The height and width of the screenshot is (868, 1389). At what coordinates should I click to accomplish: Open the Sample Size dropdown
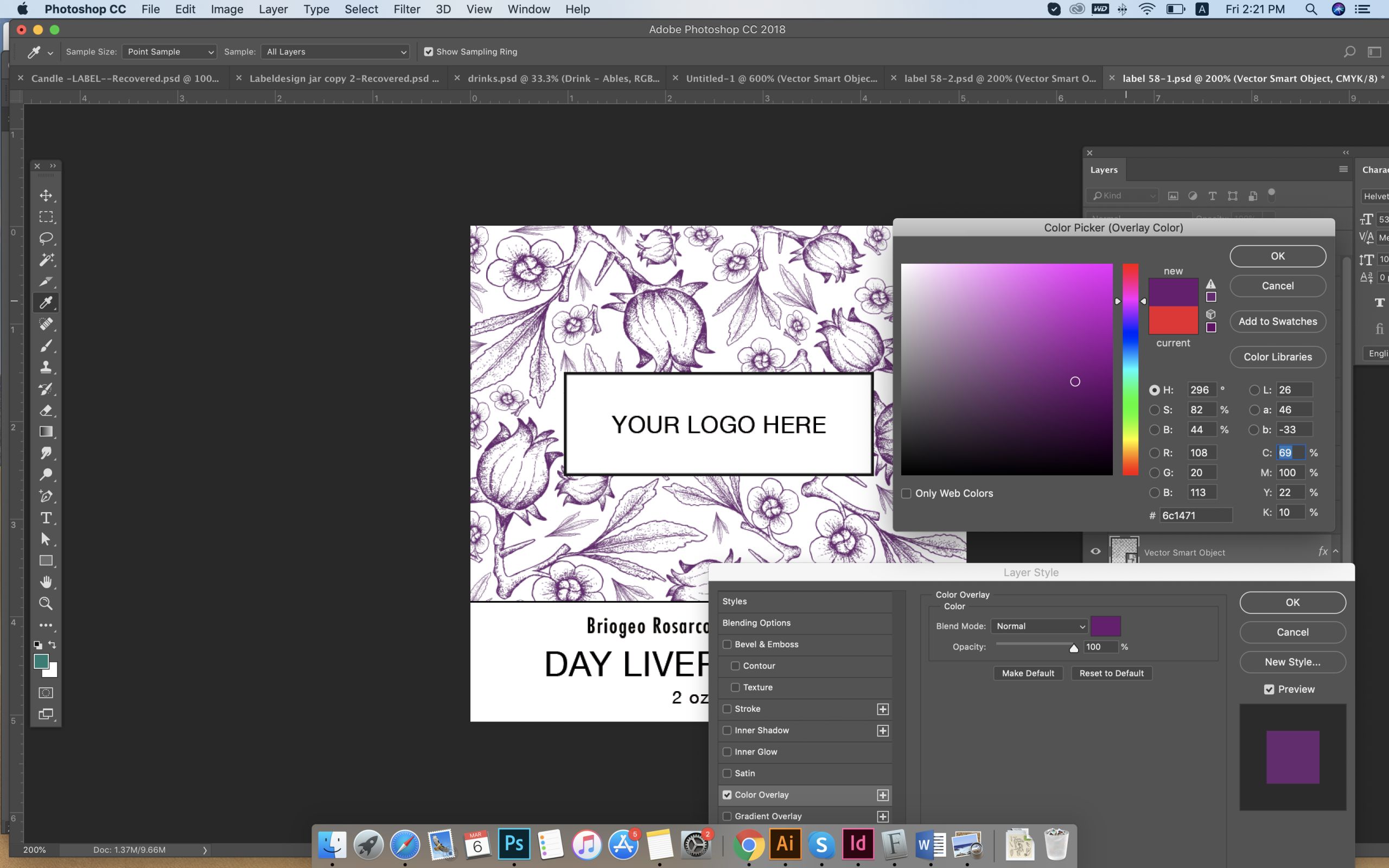(169, 52)
